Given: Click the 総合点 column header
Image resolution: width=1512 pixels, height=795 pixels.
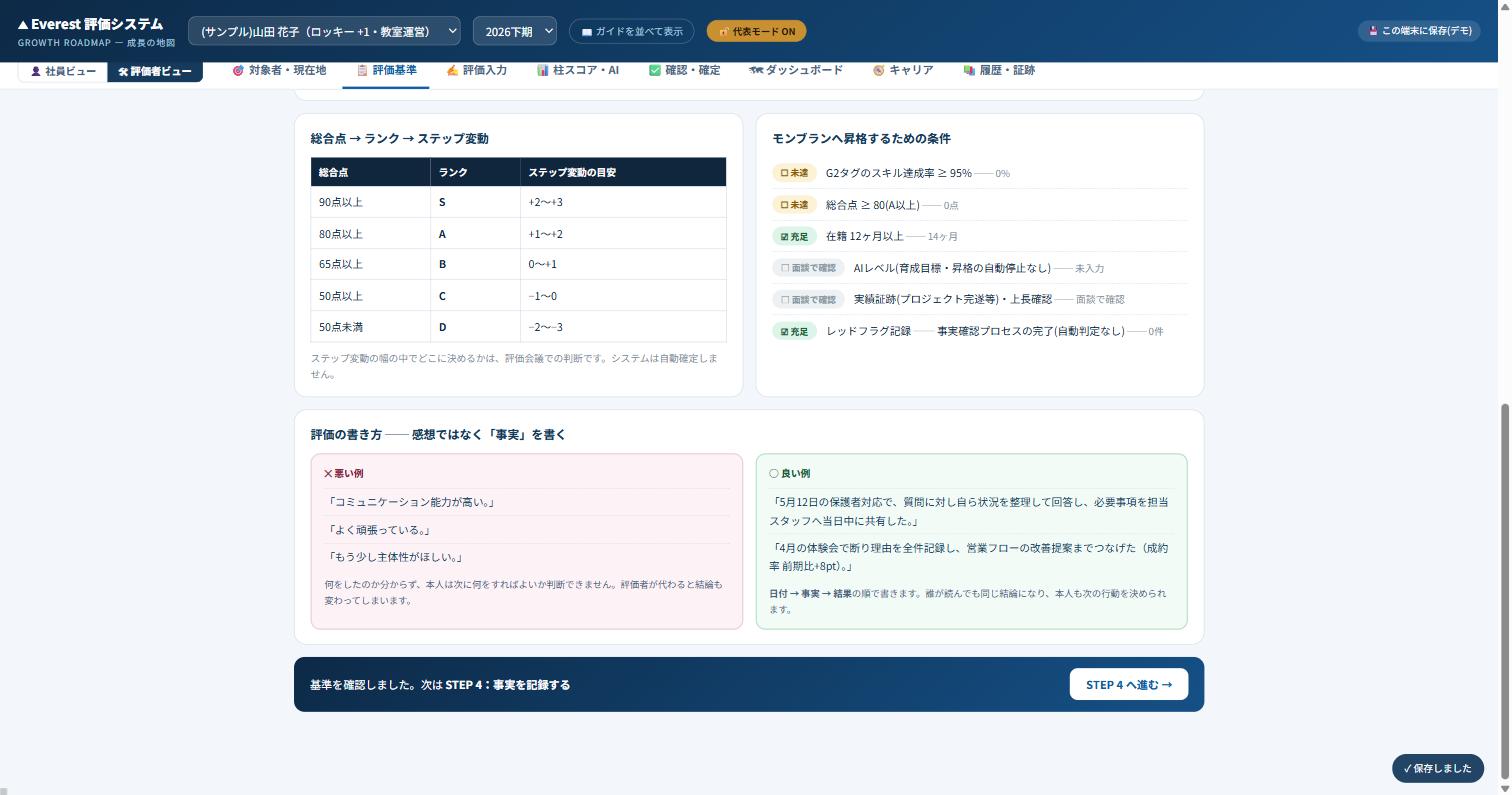Looking at the screenshot, I should pyautogui.click(x=371, y=172).
